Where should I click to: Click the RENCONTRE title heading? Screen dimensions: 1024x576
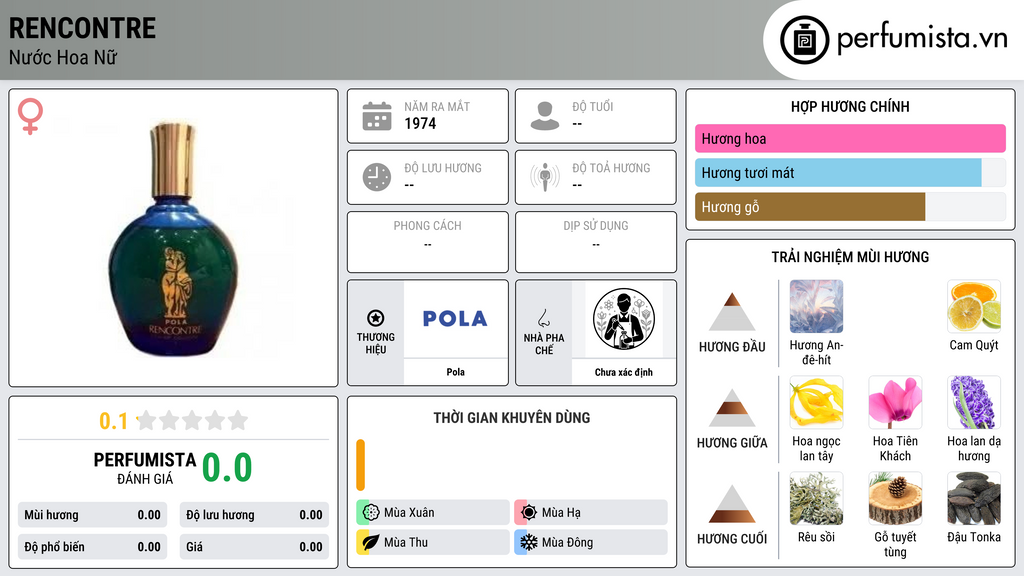(82, 28)
